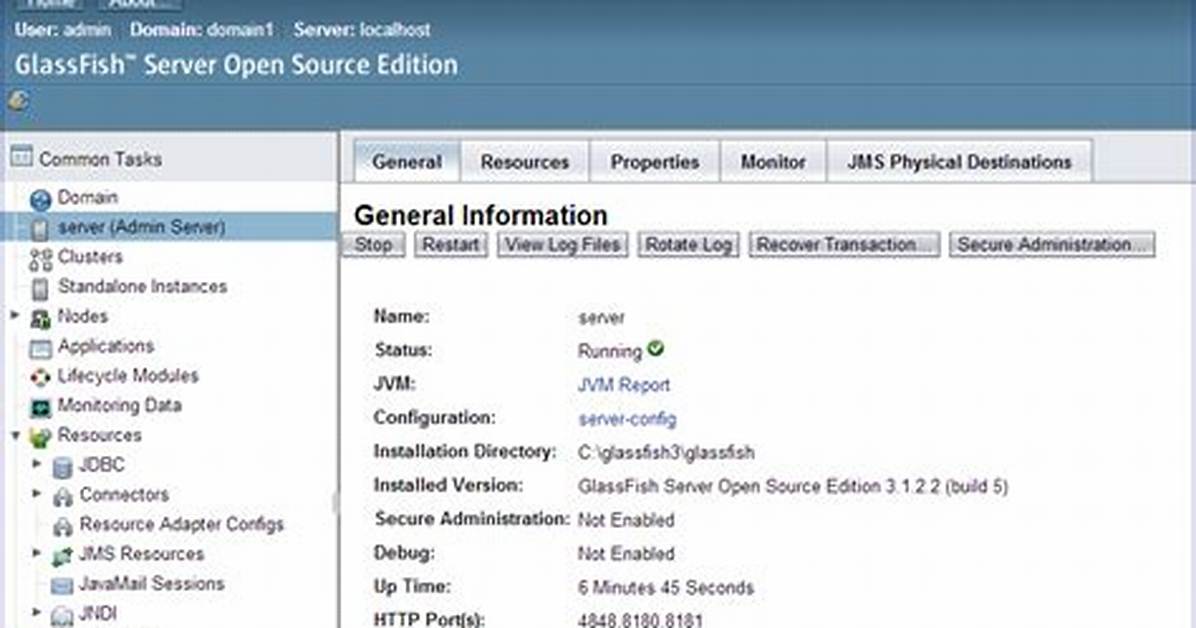Viewport: 1196px width, 628px height.
Task: Click the JDBC database icon
Action: click(x=63, y=467)
